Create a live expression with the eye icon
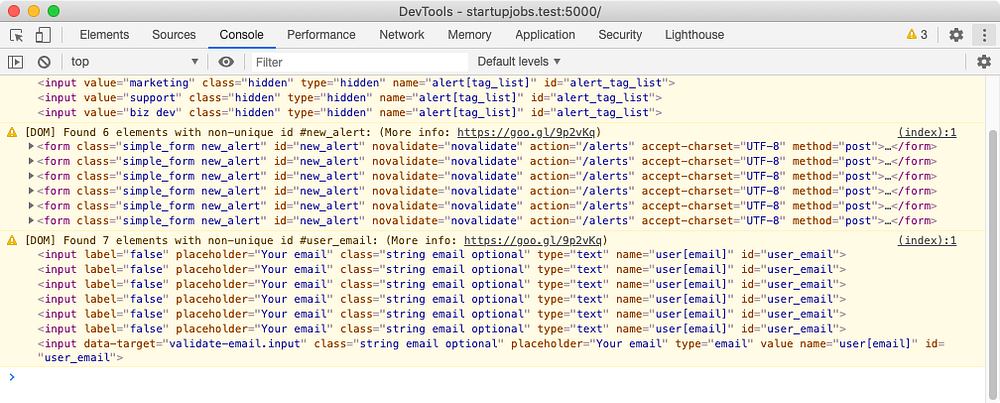Screen dimensions: 1000x403 coord(226,62)
